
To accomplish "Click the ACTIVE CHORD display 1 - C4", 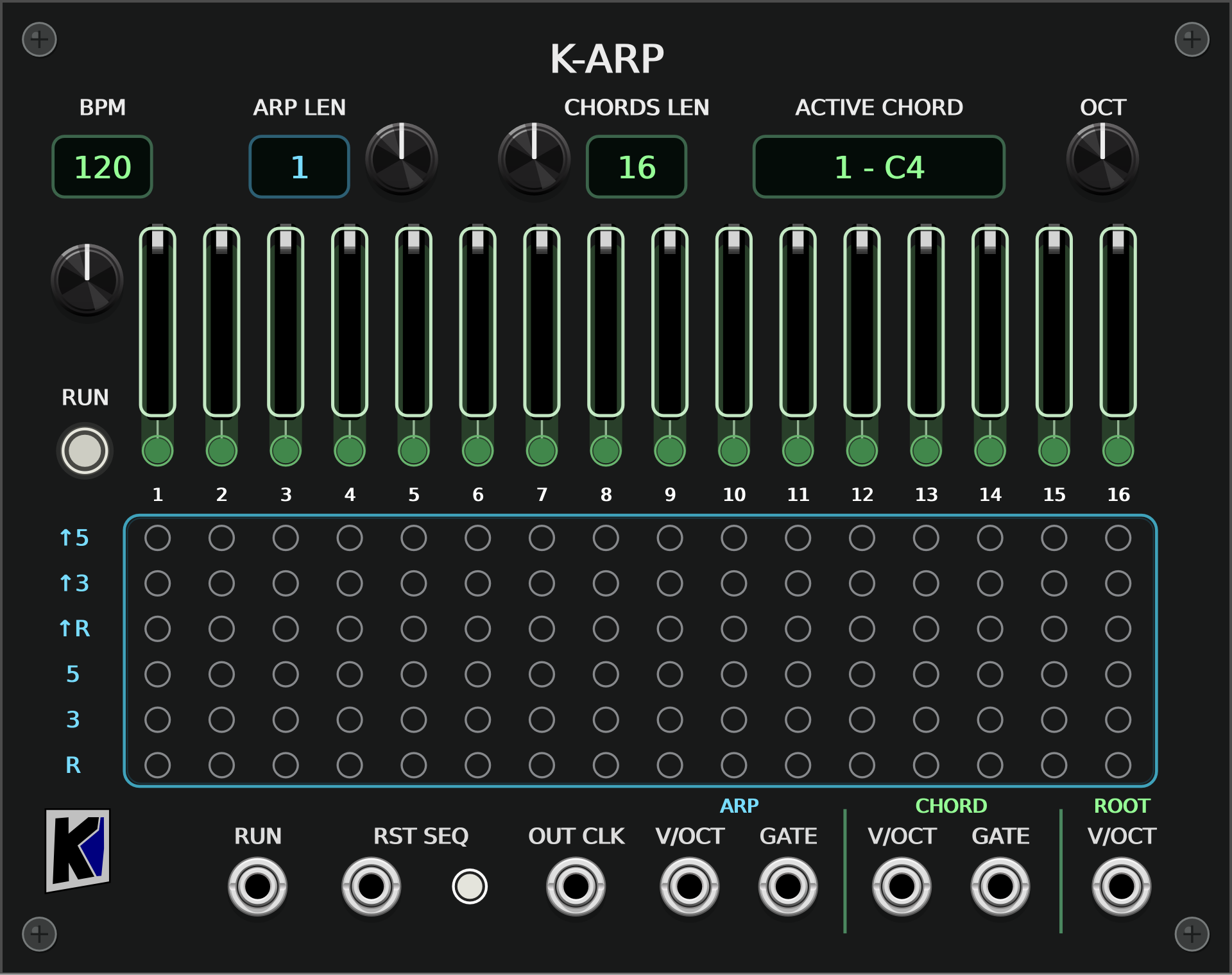I will click(x=879, y=167).
